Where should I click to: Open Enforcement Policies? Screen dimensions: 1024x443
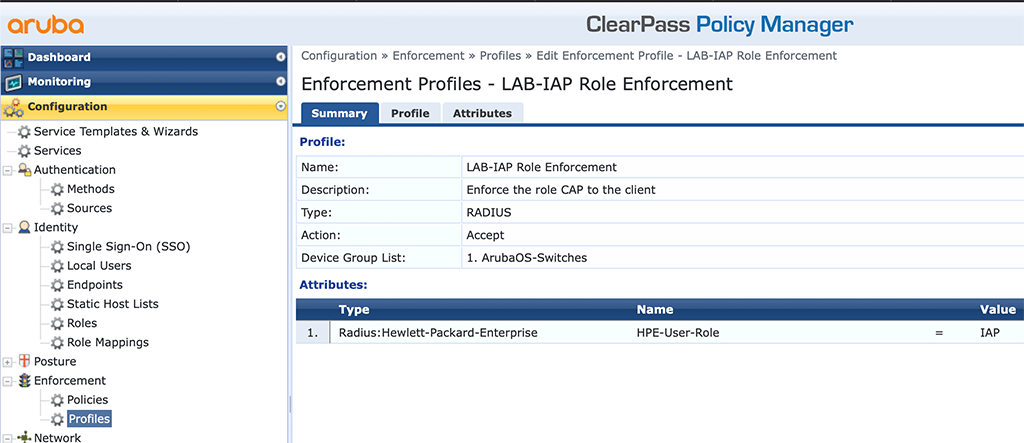click(88, 399)
